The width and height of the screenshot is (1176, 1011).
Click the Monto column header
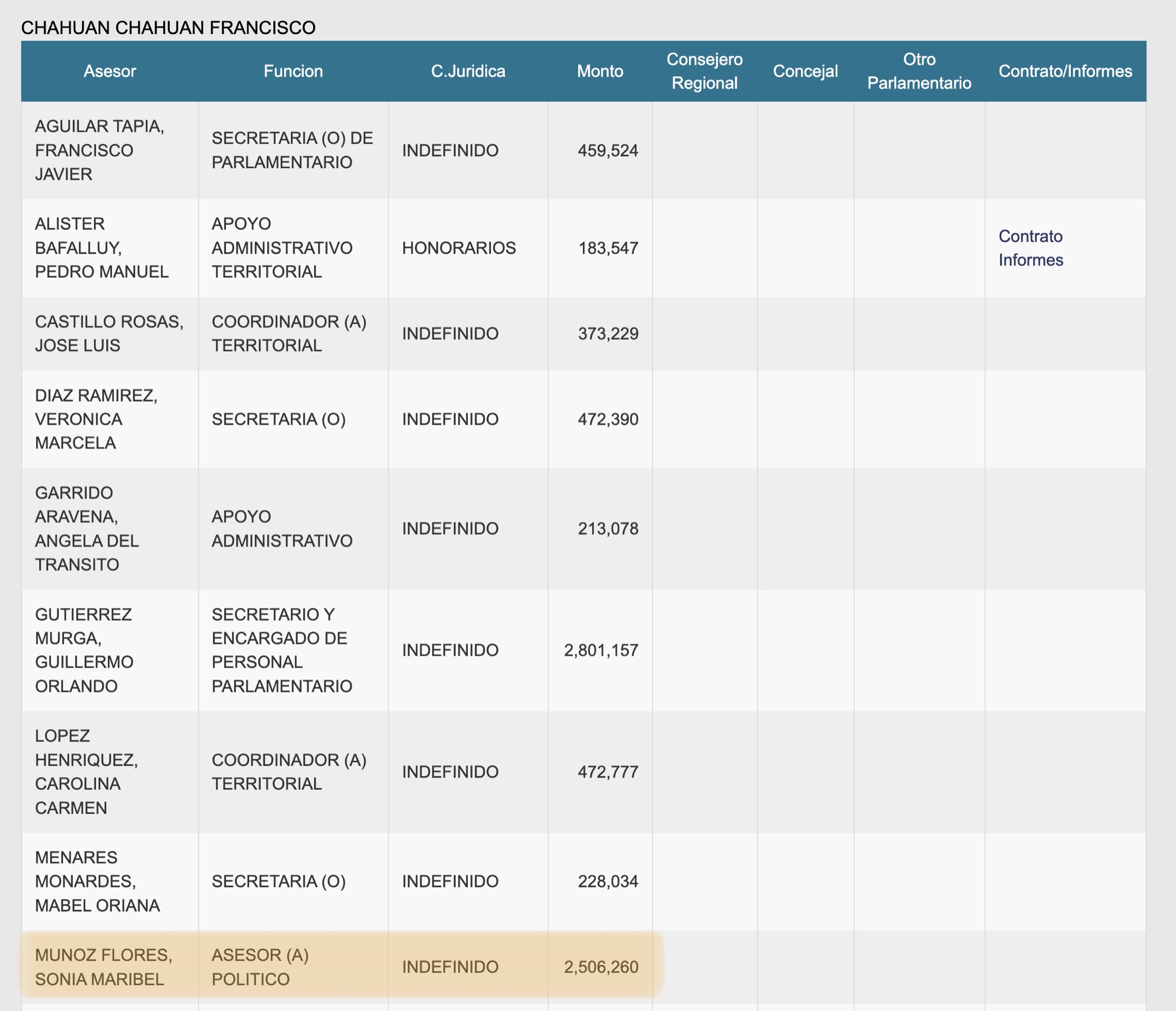[x=600, y=71]
